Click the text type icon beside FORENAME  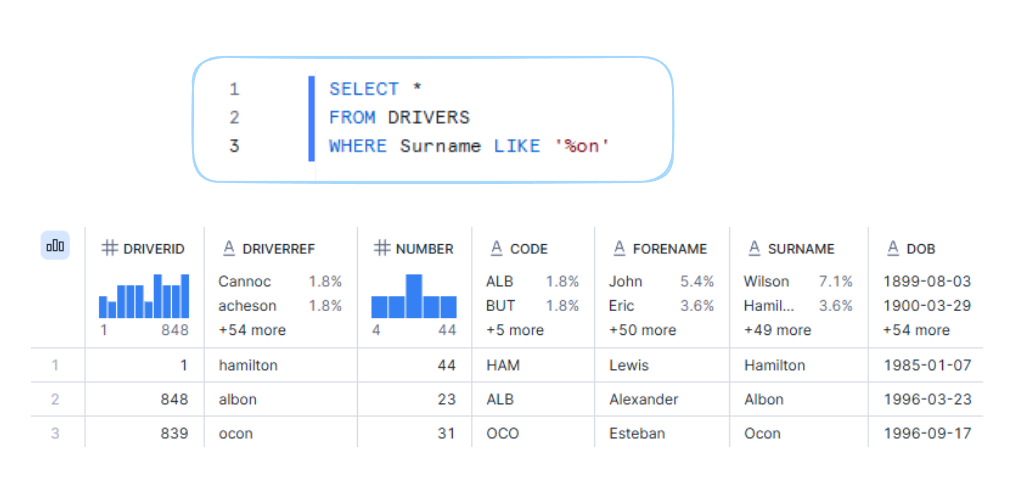tap(619, 249)
